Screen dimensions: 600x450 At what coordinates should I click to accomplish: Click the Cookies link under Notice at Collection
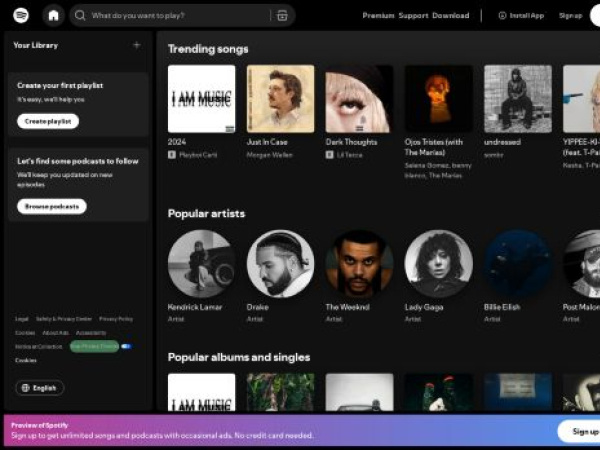(x=26, y=360)
